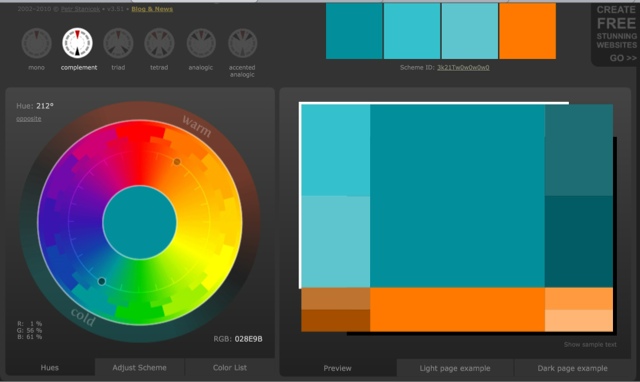Click the darkest teal preview block
This screenshot has width=640, height=382.
click(x=579, y=242)
